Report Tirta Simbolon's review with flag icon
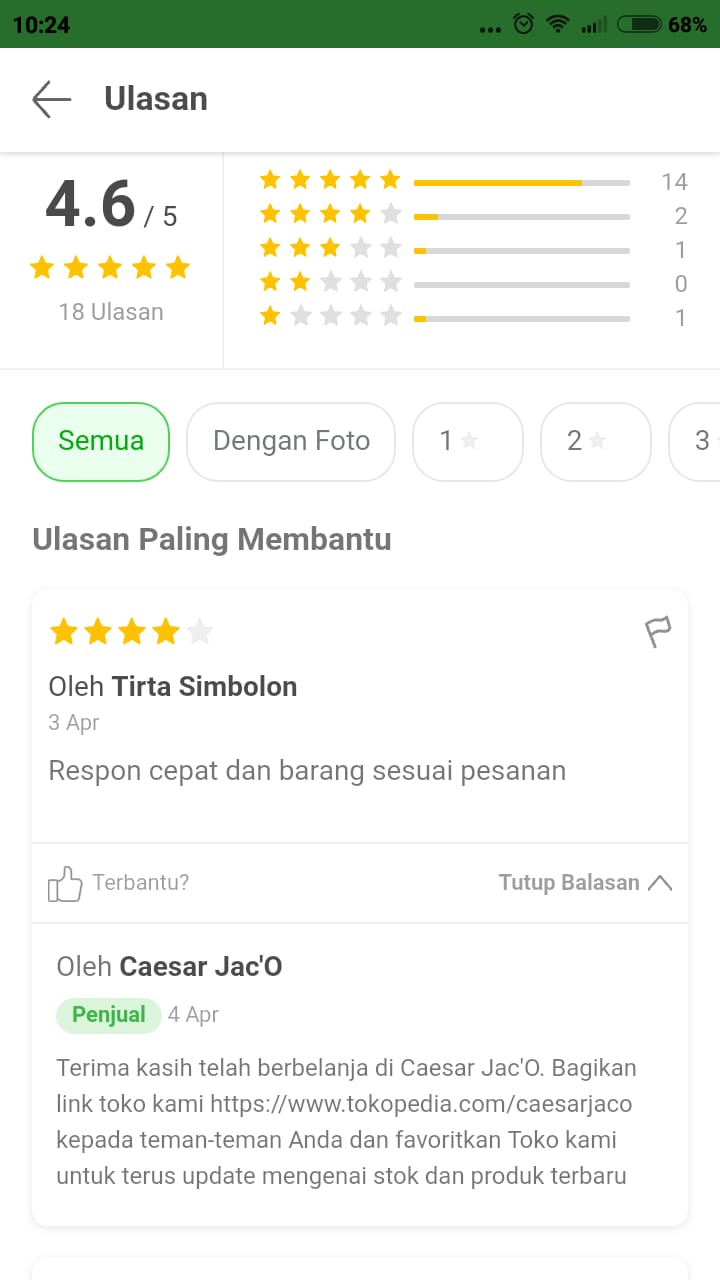The height and width of the screenshot is (1280, 720). pos(657,632)
